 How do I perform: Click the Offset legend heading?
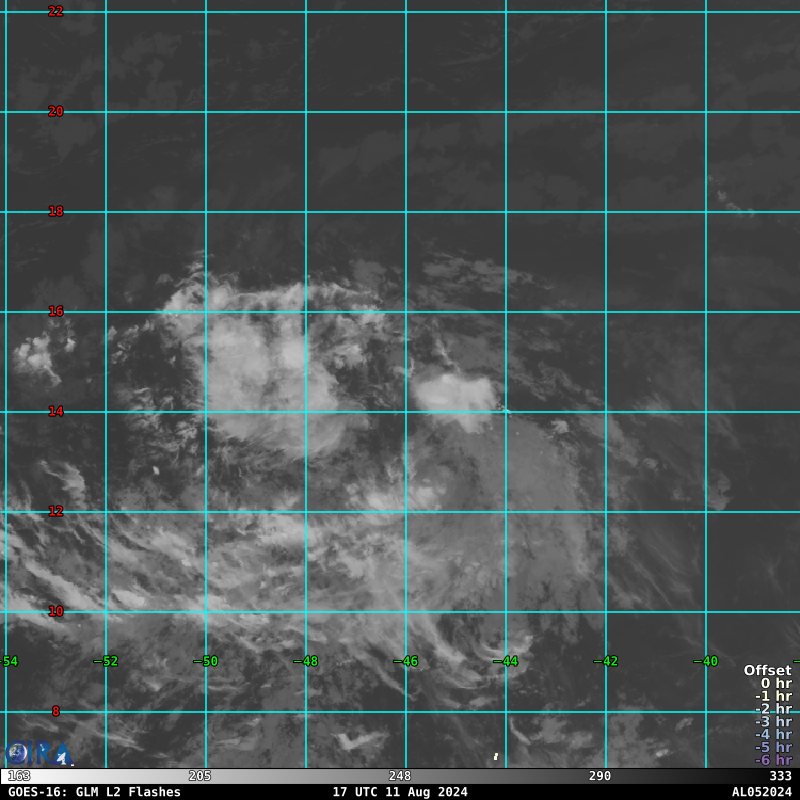pos(767,670)
